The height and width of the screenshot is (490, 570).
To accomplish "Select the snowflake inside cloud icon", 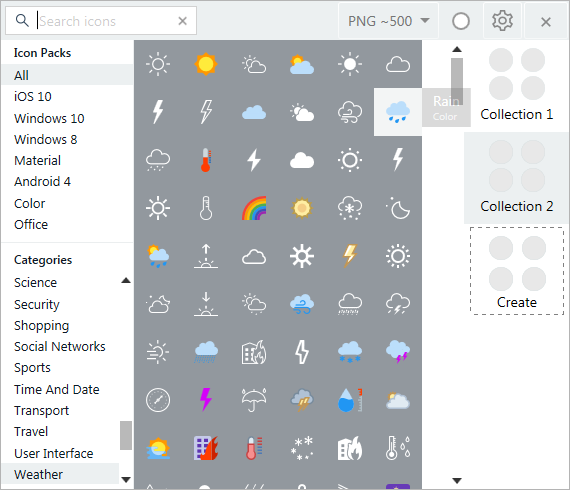I will pos(350,208).
